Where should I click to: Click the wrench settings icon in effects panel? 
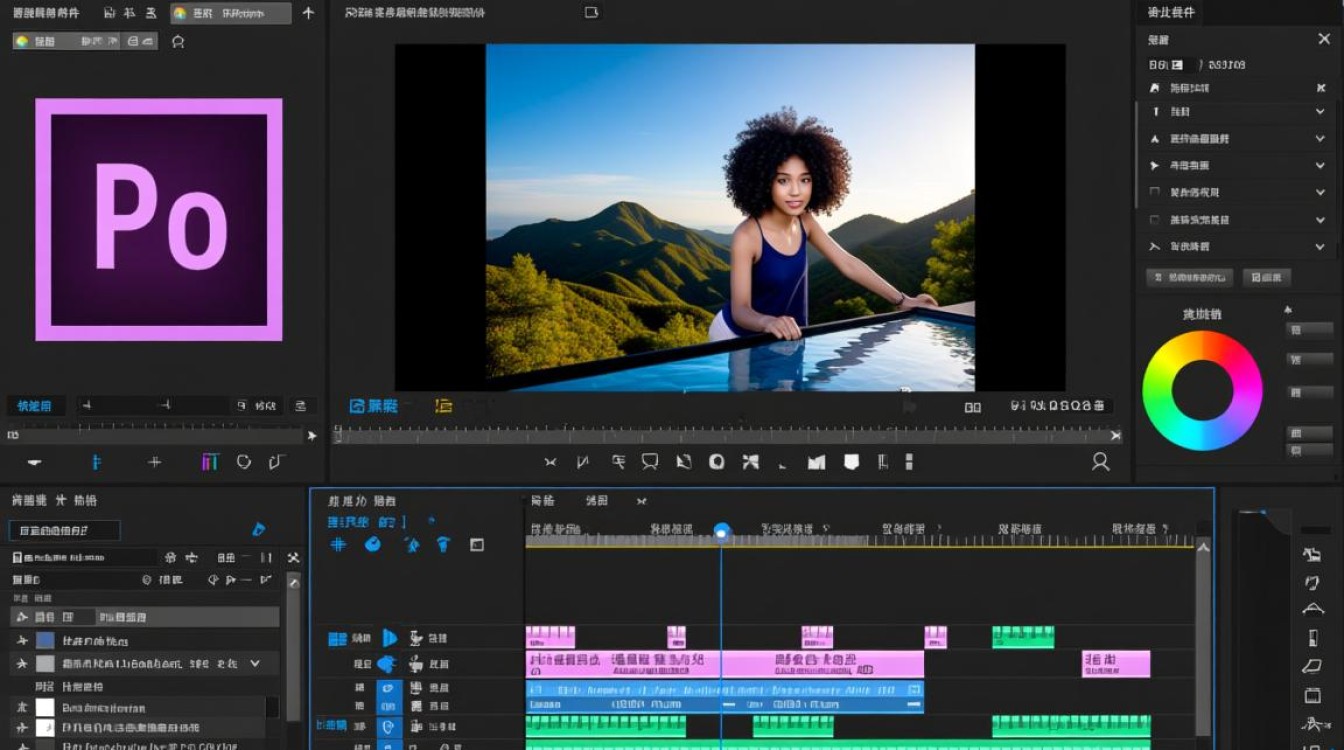click(293, 558)
